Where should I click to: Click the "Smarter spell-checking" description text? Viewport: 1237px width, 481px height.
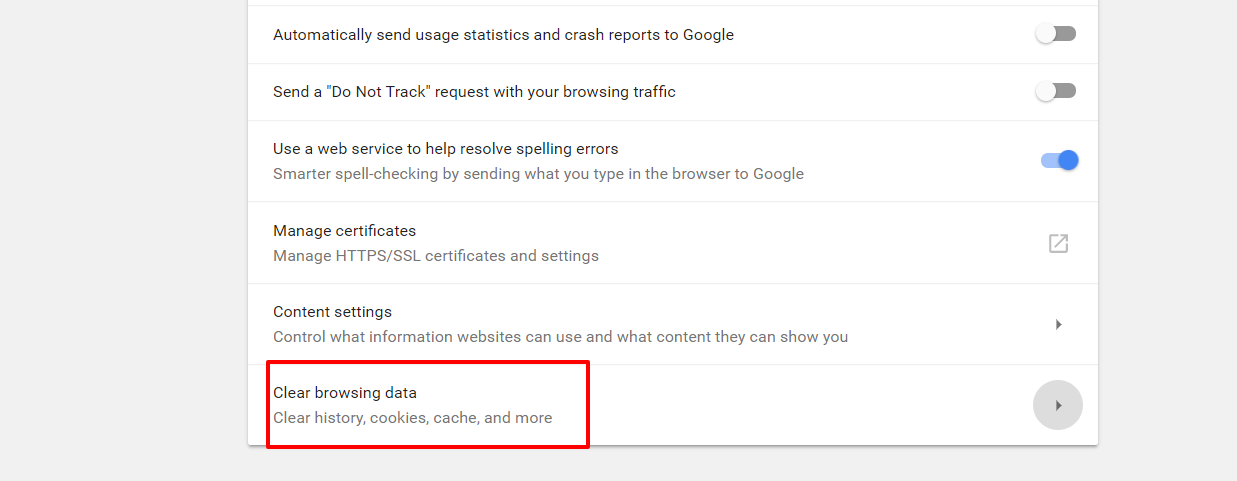click(x=538, y=174)
